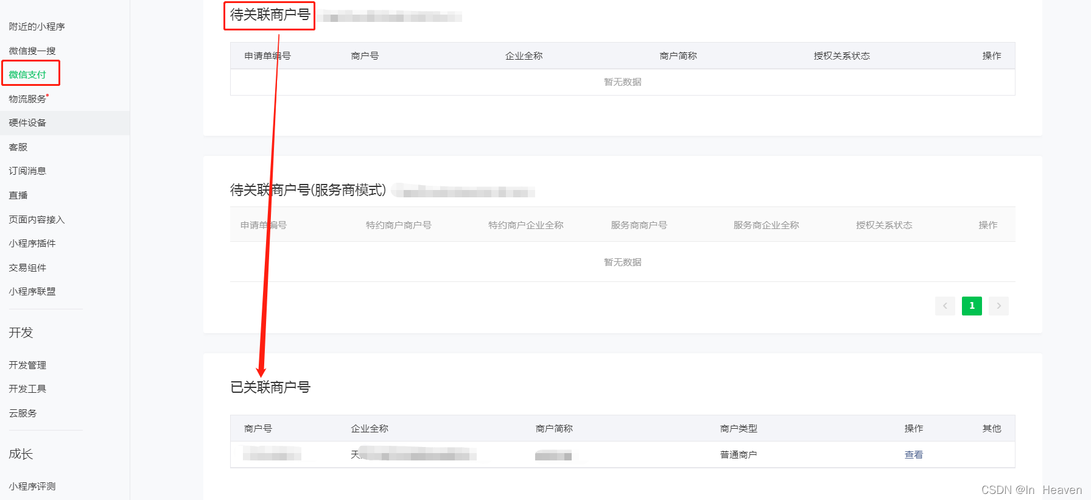Click the 特约商户企业全称 column header
Screen dimensions: 1091x500
(x=525, y=225)
